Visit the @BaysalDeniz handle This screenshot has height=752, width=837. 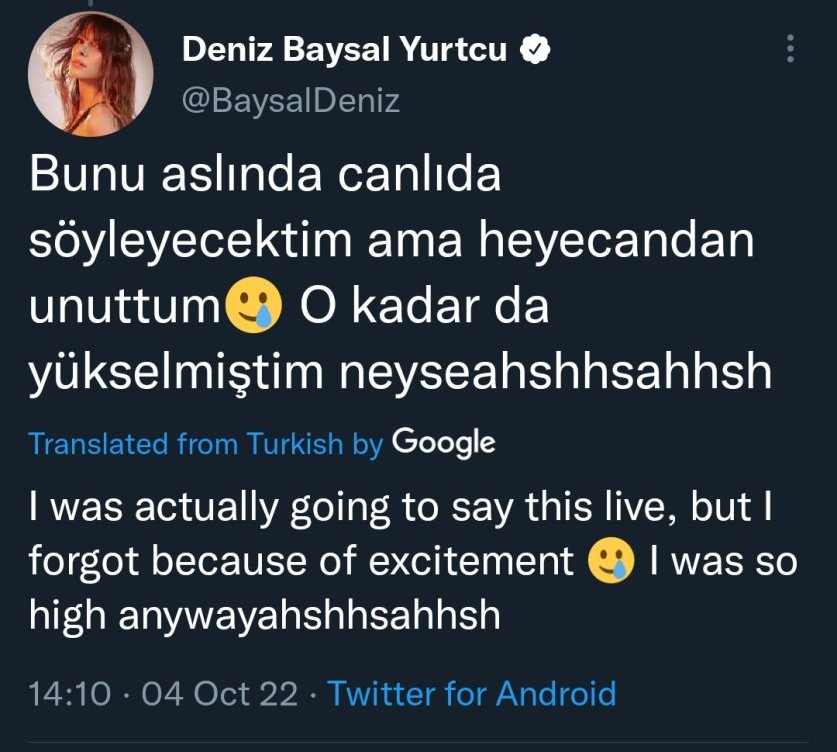pyautogui.click(x=291, y=101)
